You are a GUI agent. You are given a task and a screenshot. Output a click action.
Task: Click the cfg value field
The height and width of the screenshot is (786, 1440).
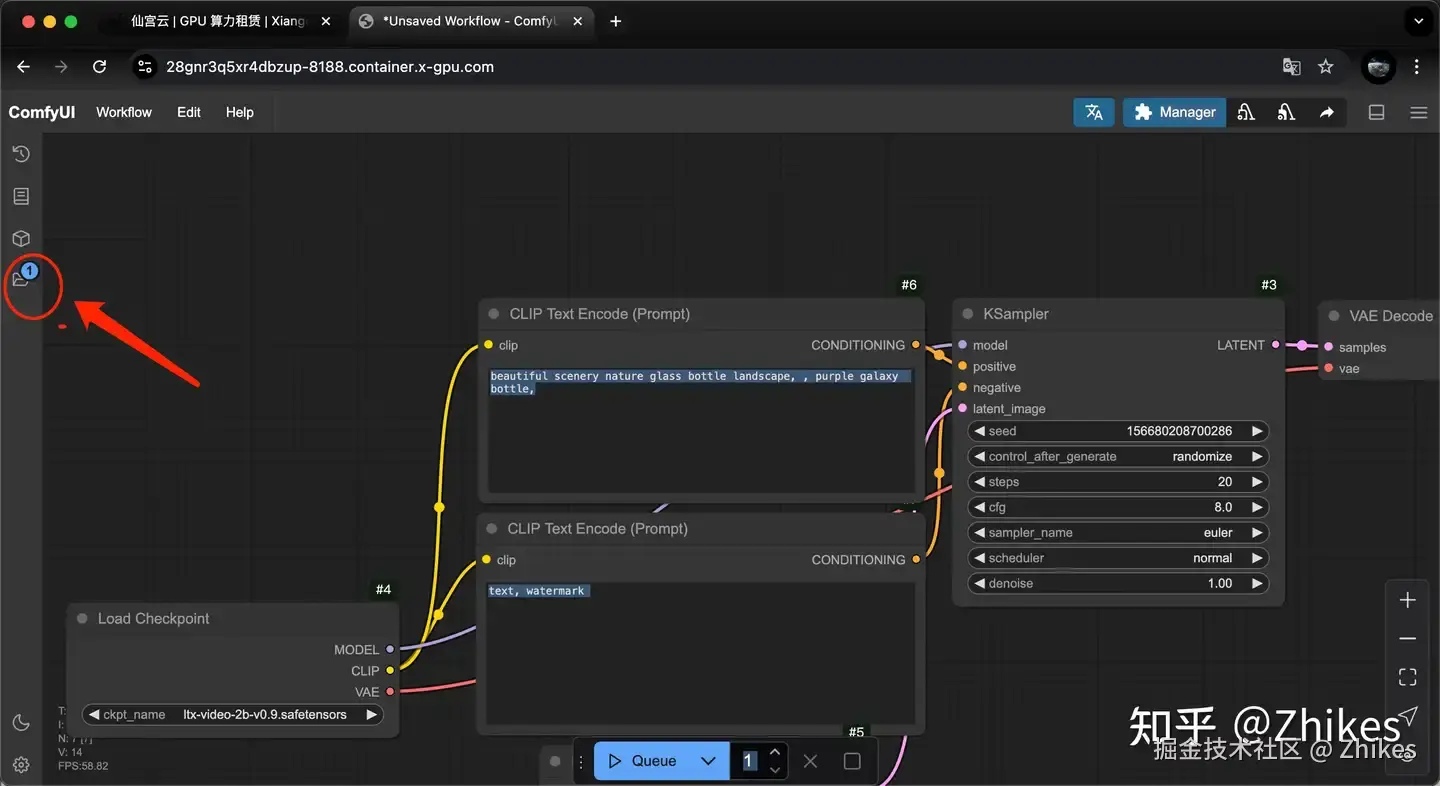click(x=1118, y=507)
